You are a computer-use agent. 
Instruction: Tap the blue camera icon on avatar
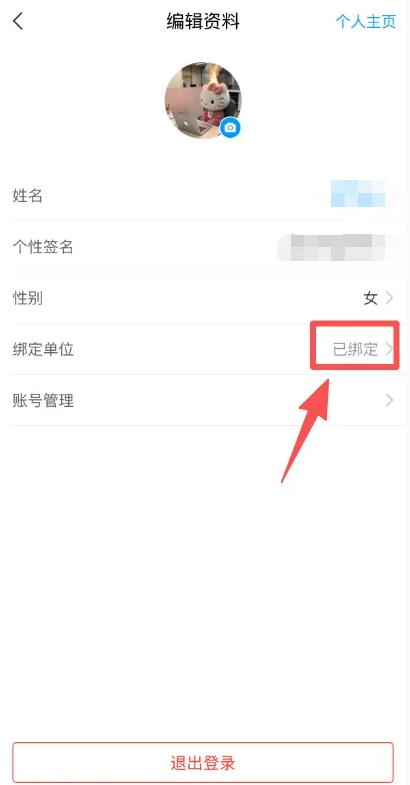point(230,128)
